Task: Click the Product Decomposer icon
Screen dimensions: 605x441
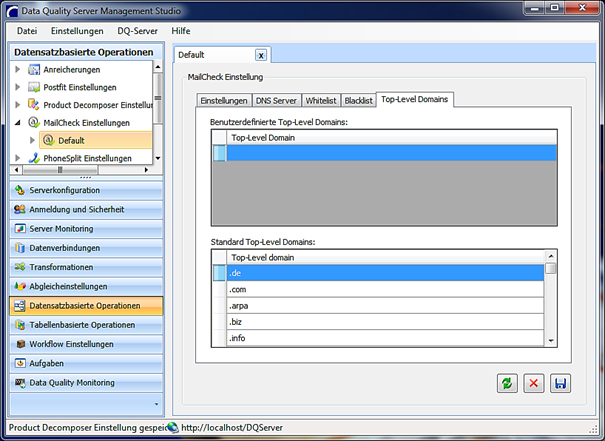Action: 34,105
